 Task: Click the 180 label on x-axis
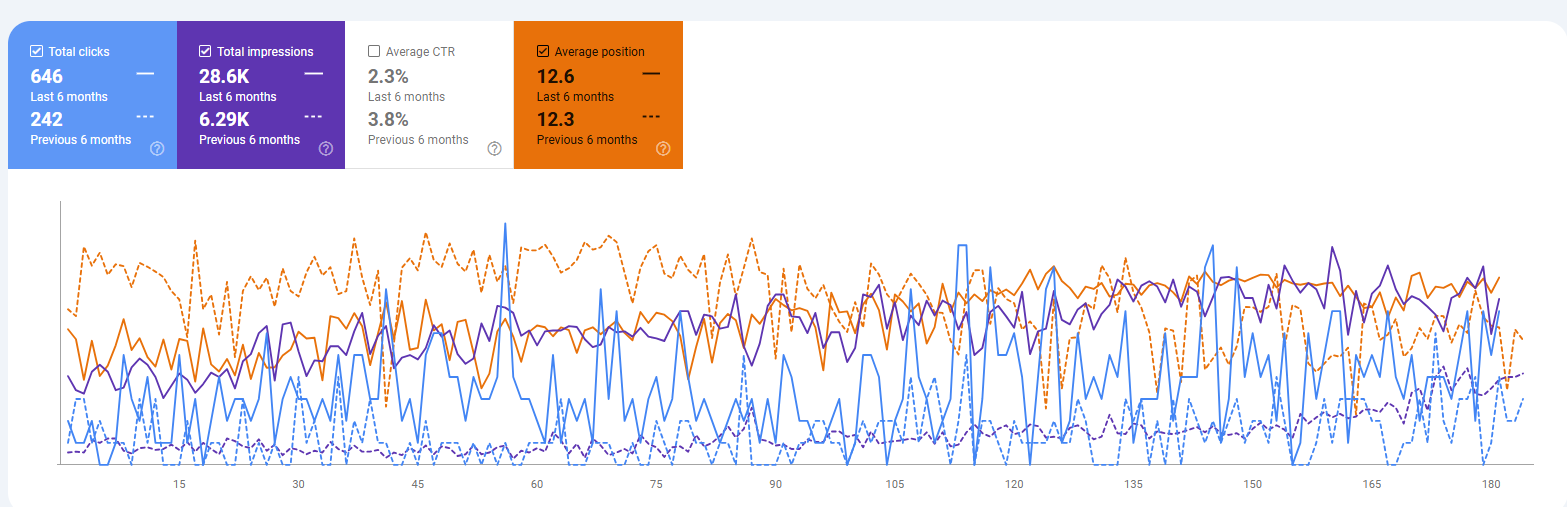(x=1492, y=484)
